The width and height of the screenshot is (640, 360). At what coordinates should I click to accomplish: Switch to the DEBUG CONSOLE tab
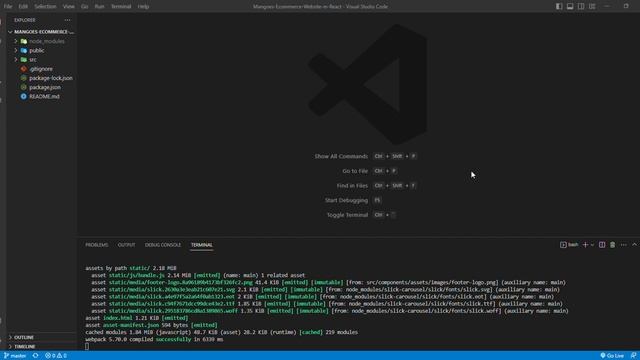click(x=163, y=245)
